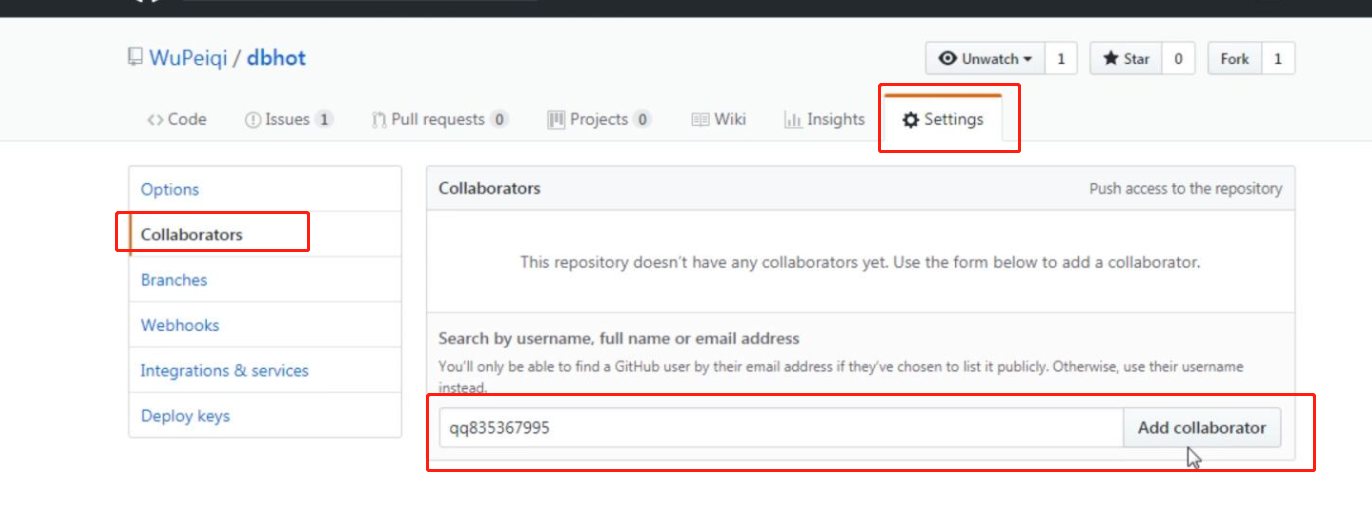Screen dimensions: 1372x512
Task: Open Integrations & services settings
Action: point(224,370)
